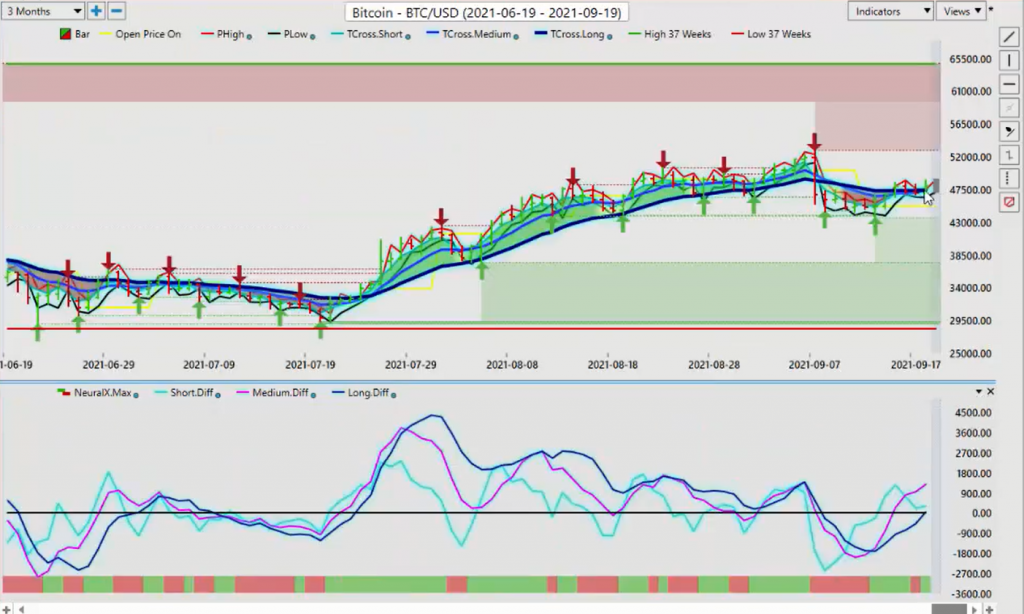Click the settings dot next to Medium.Diff
Screen dimensions: 1024x614
(x=313, y=395)
